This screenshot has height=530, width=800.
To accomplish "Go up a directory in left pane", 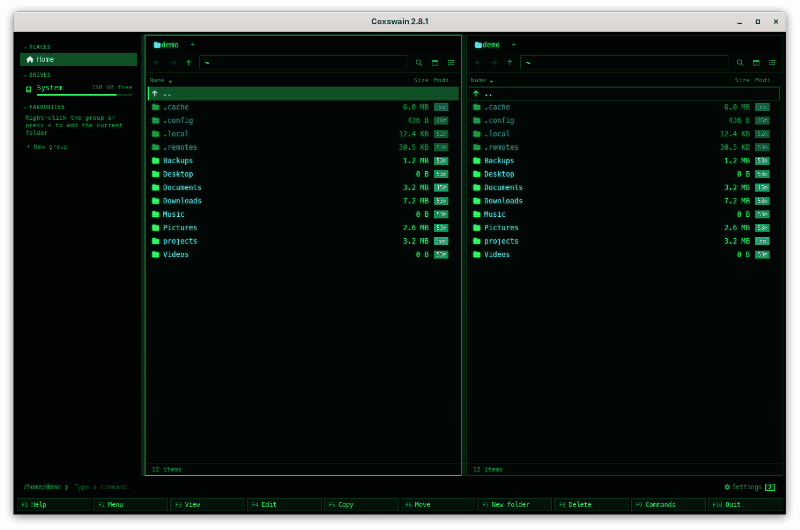I will (189, 63).
